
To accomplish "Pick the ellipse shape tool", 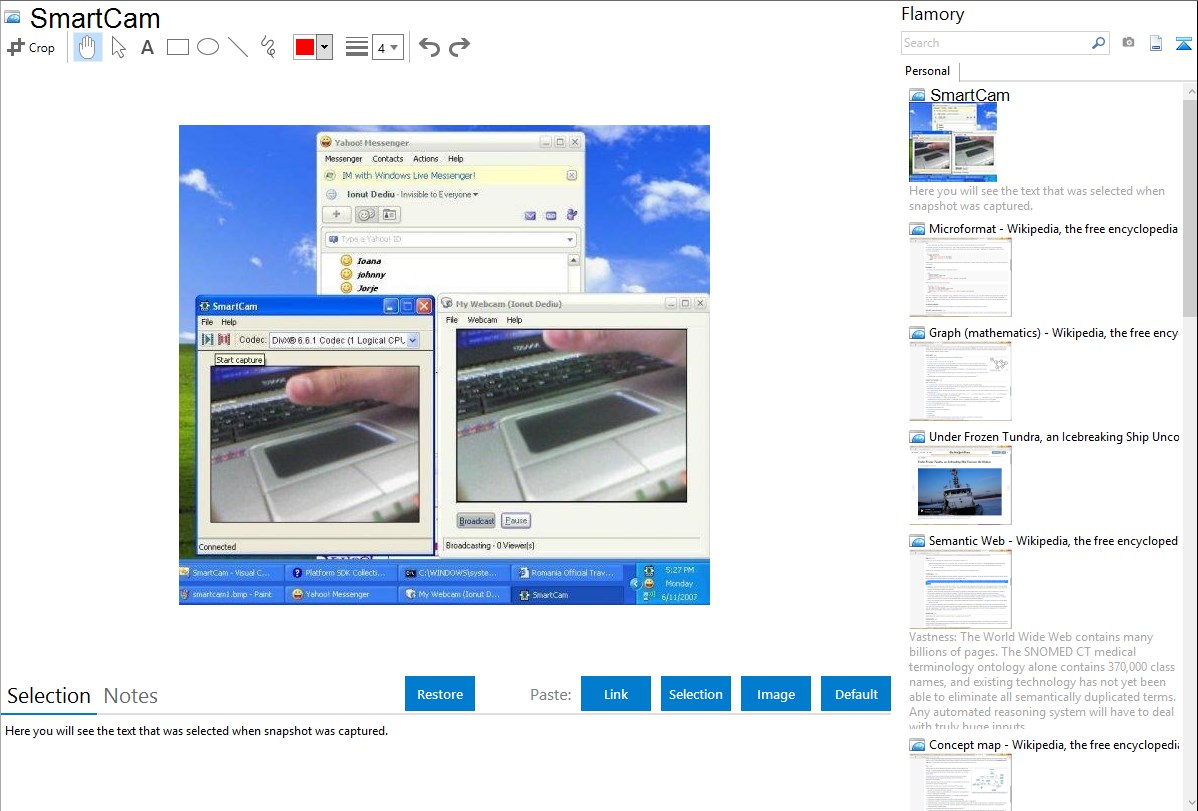I will coord(208,47).
